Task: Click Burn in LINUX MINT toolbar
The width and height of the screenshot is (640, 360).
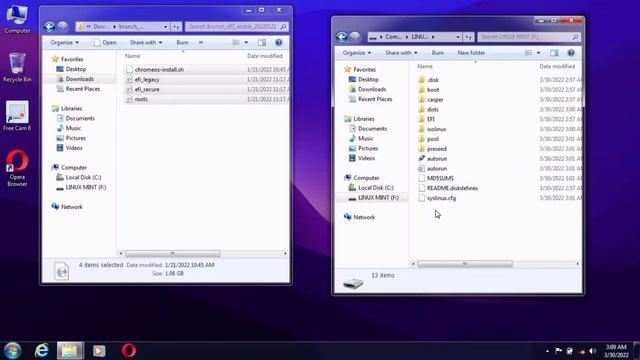Action: (437, 53)
